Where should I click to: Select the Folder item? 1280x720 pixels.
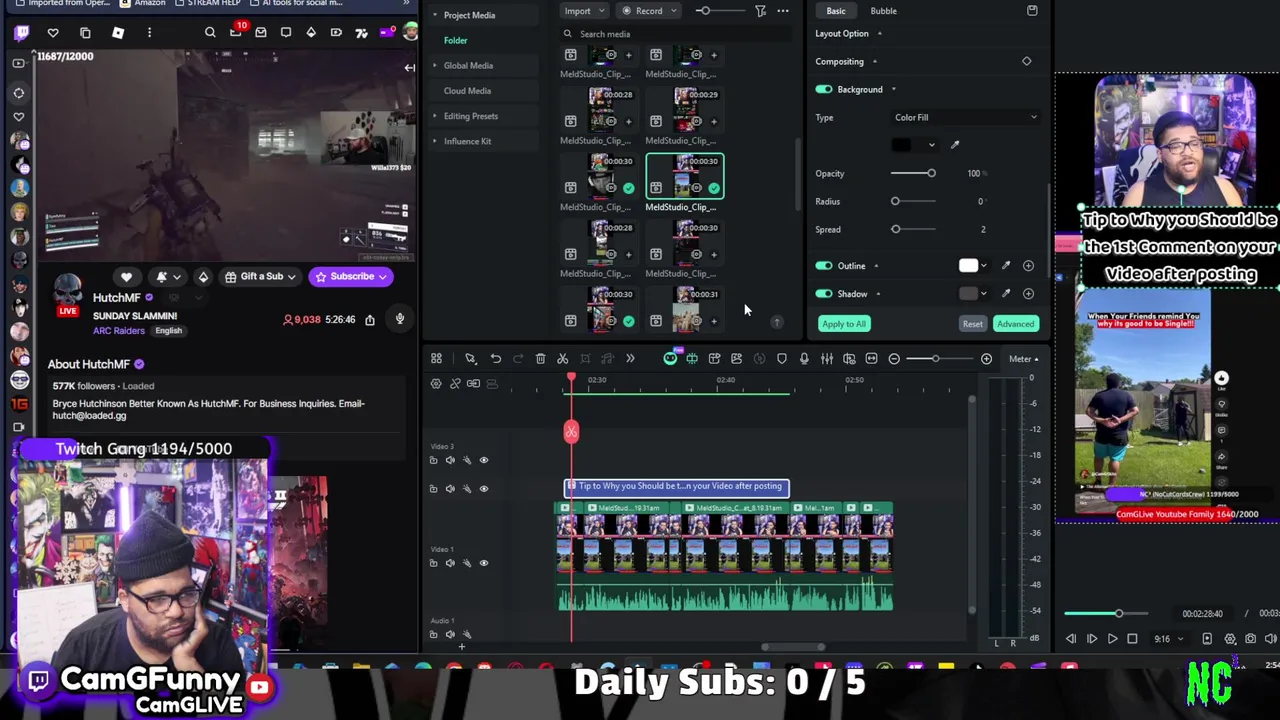tap(455, 41)
